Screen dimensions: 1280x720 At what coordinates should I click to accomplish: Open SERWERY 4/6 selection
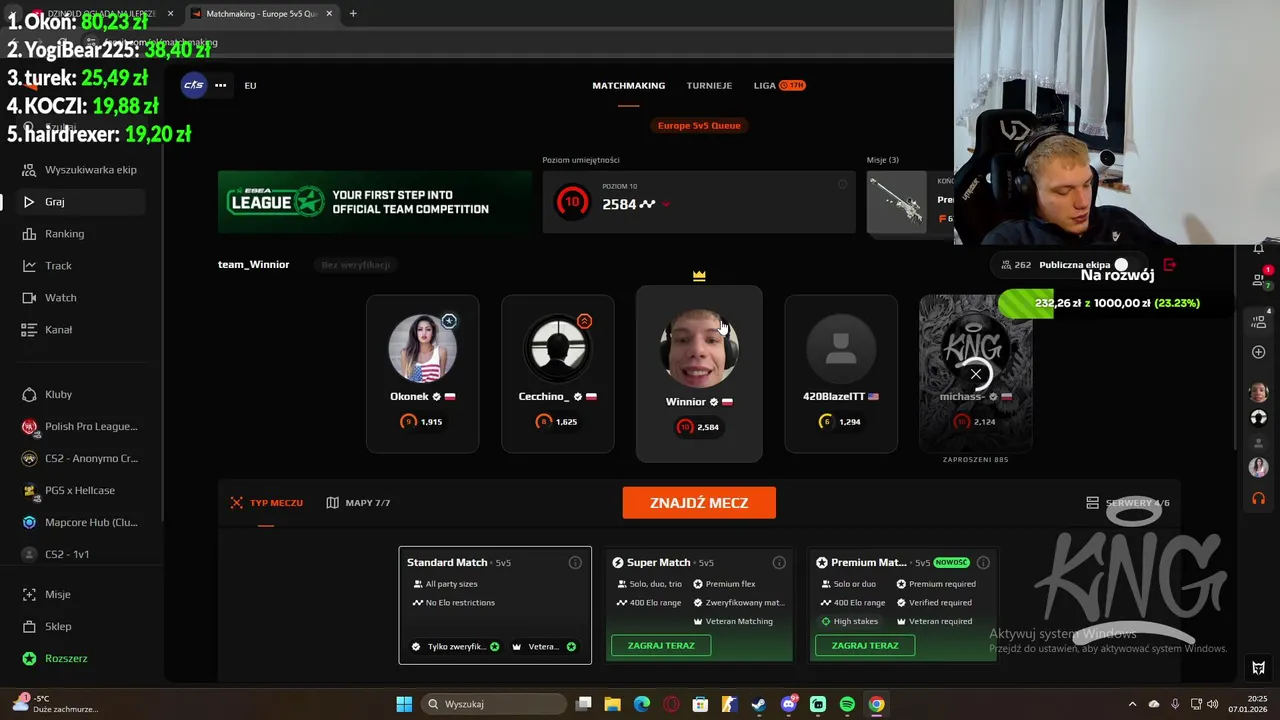(1128, 503)
